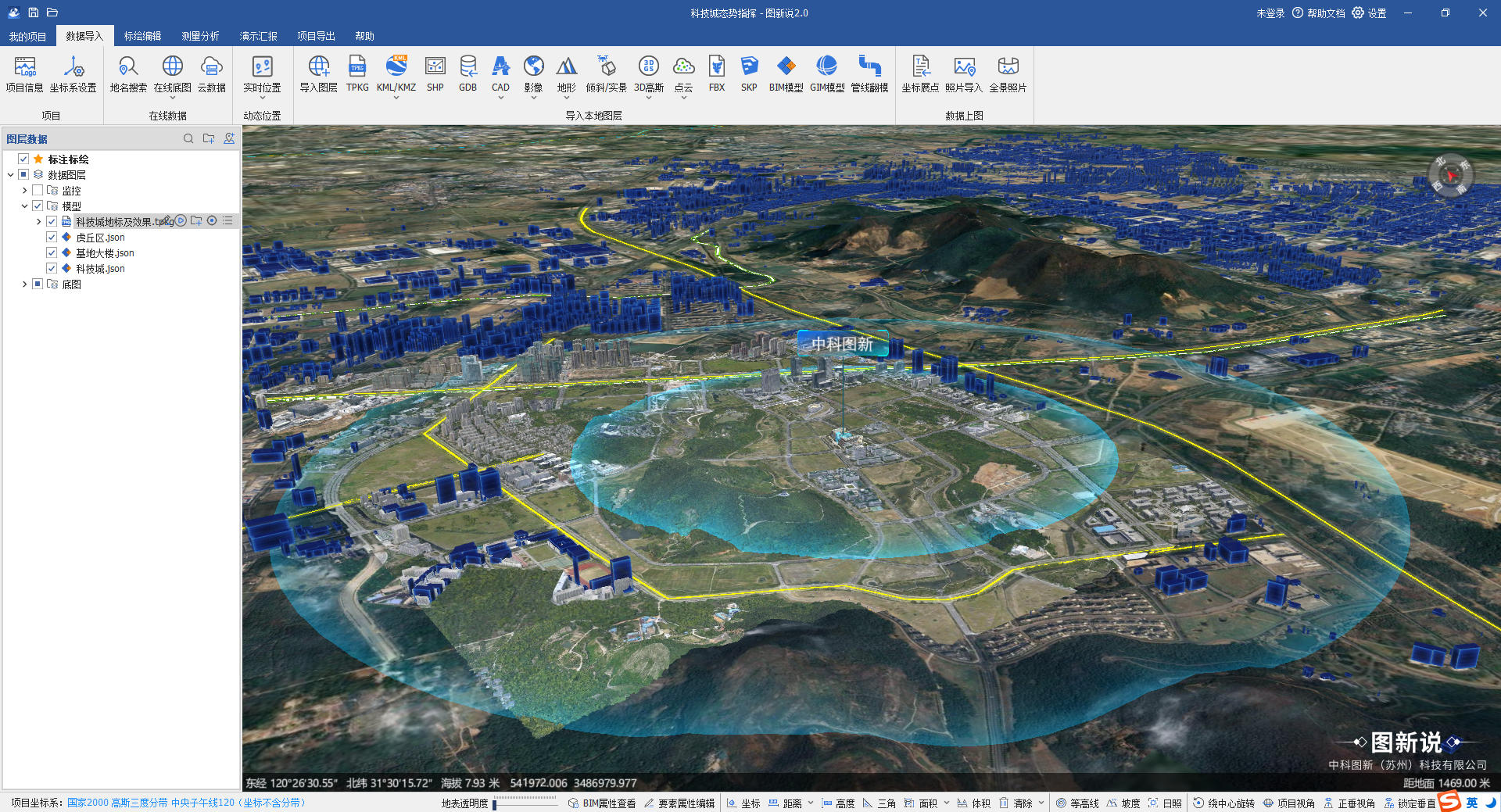Uncheck the 虎丘区.json layer
The height and width of the screenshot is (812, 1501).
coord(52,237)
